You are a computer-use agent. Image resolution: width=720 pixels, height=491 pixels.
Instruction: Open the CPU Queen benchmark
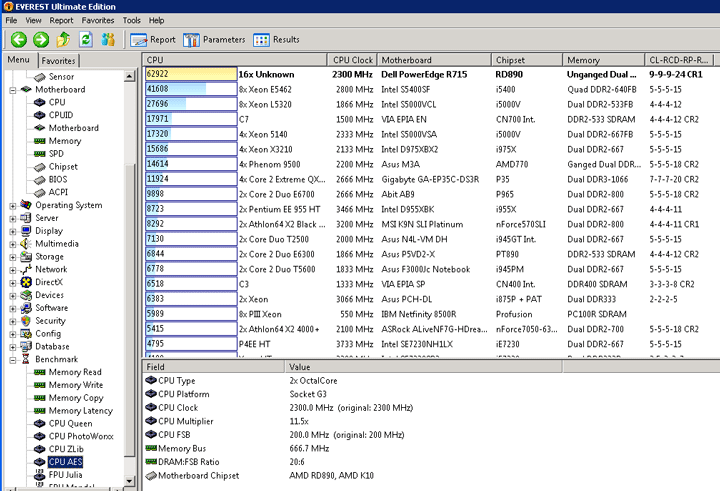point(70,424)
